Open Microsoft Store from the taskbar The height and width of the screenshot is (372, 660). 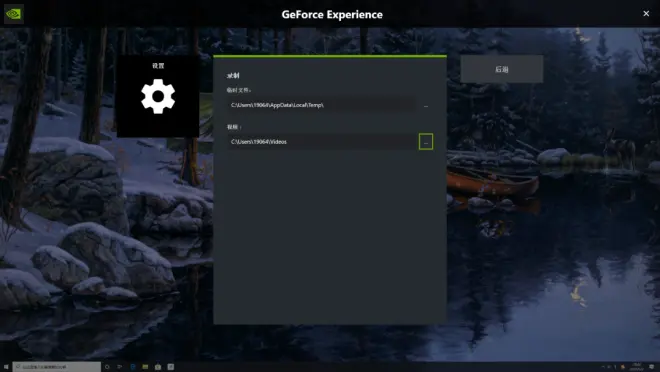tap(158, 367)
